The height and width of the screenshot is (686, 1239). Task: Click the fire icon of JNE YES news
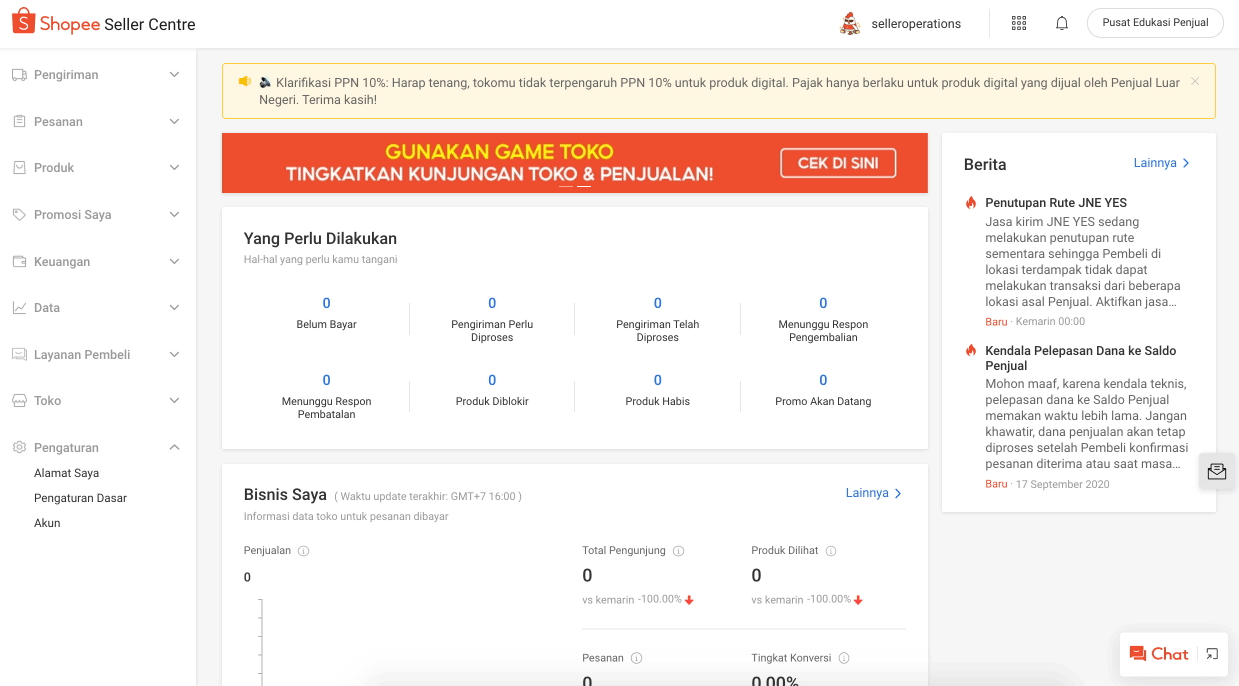click(x=970, y=203)
